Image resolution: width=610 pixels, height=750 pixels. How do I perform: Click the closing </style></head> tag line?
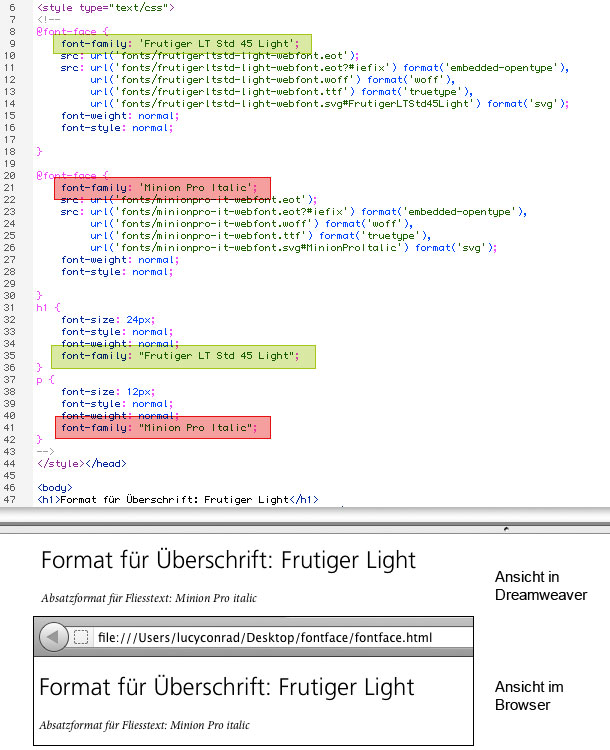(x=81, y=463)
